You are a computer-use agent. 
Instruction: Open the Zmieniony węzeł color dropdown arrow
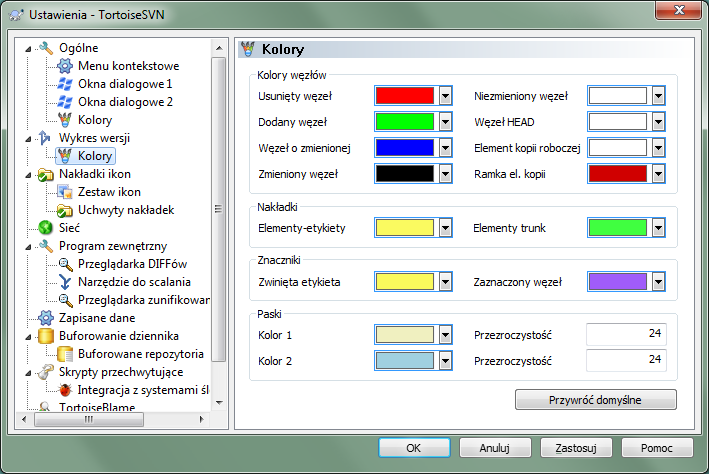pos(445,174)
